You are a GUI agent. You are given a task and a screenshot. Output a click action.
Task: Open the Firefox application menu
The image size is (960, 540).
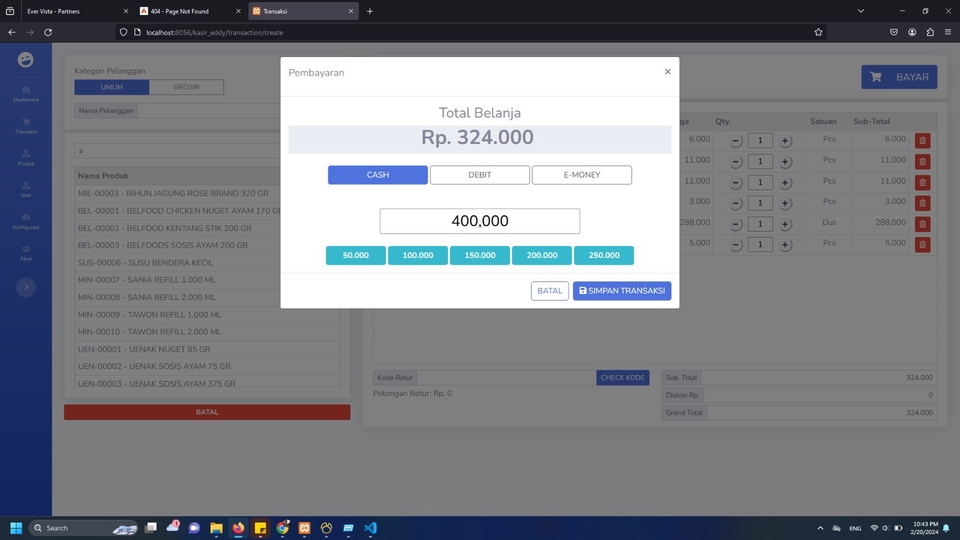[948, 32]
